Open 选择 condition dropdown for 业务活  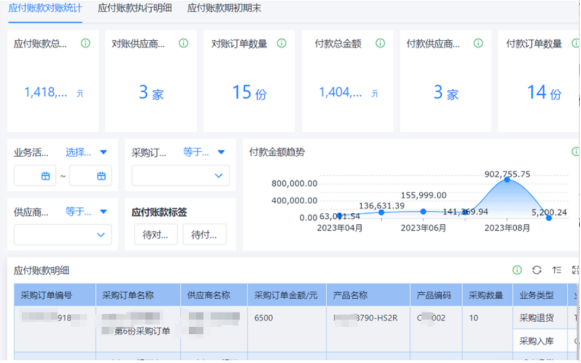[x=86, y=152]
